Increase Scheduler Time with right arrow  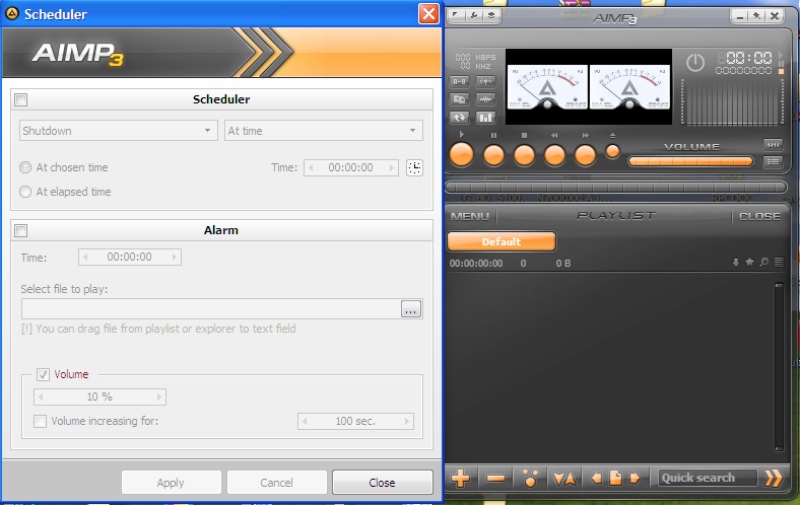[x=392, y=167]
